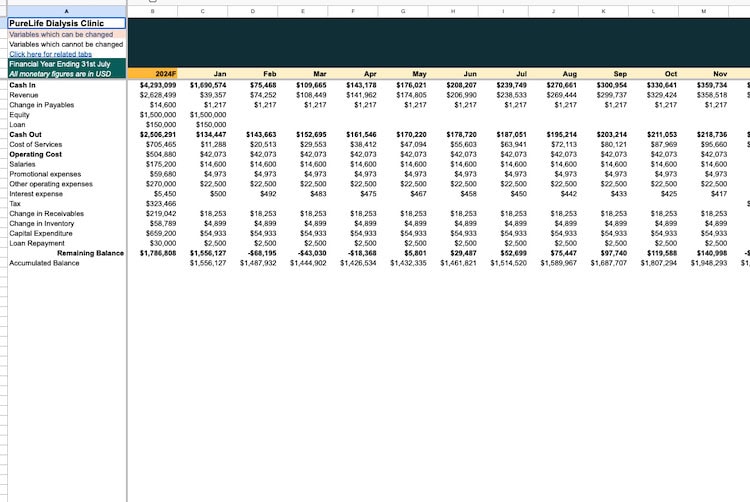
Task: Select the PureLife Dialysis Clinic title cell
Action: (67, 23)
